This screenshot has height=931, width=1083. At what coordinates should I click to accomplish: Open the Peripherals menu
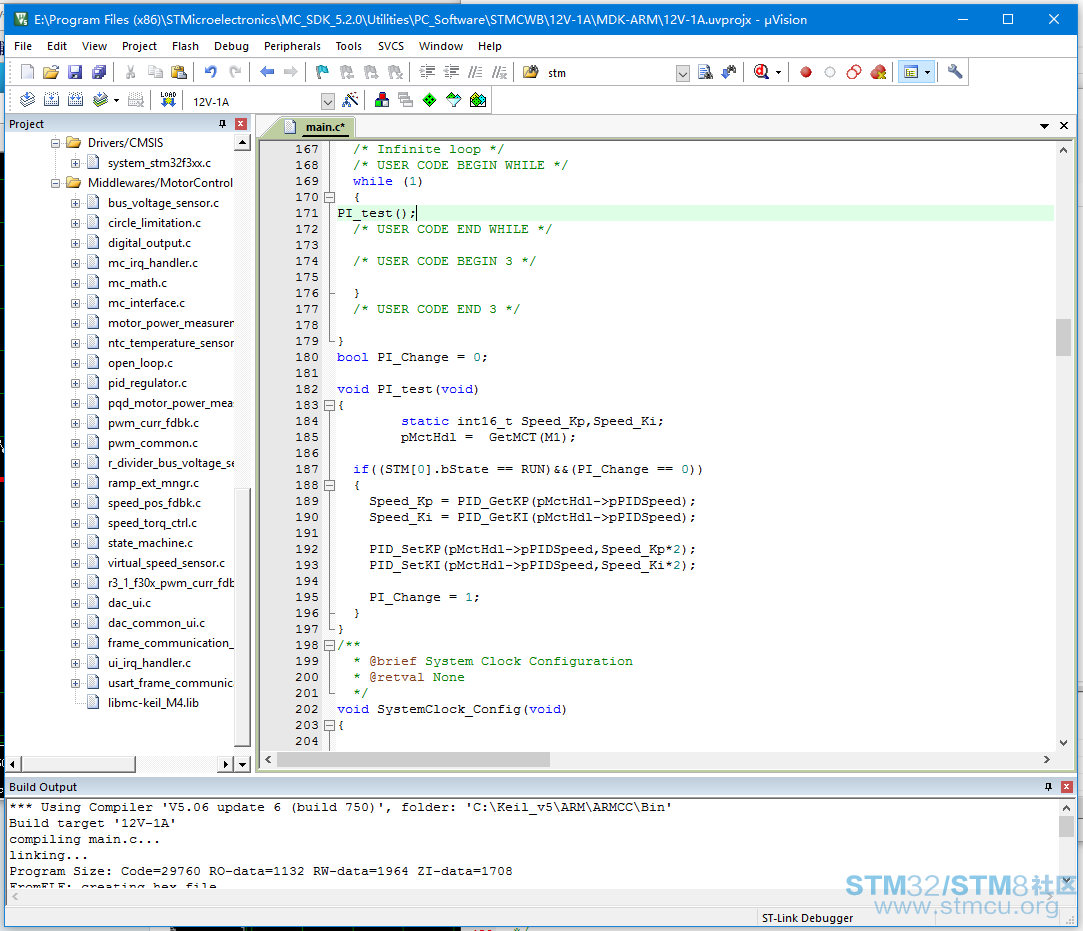click(292, 46)
